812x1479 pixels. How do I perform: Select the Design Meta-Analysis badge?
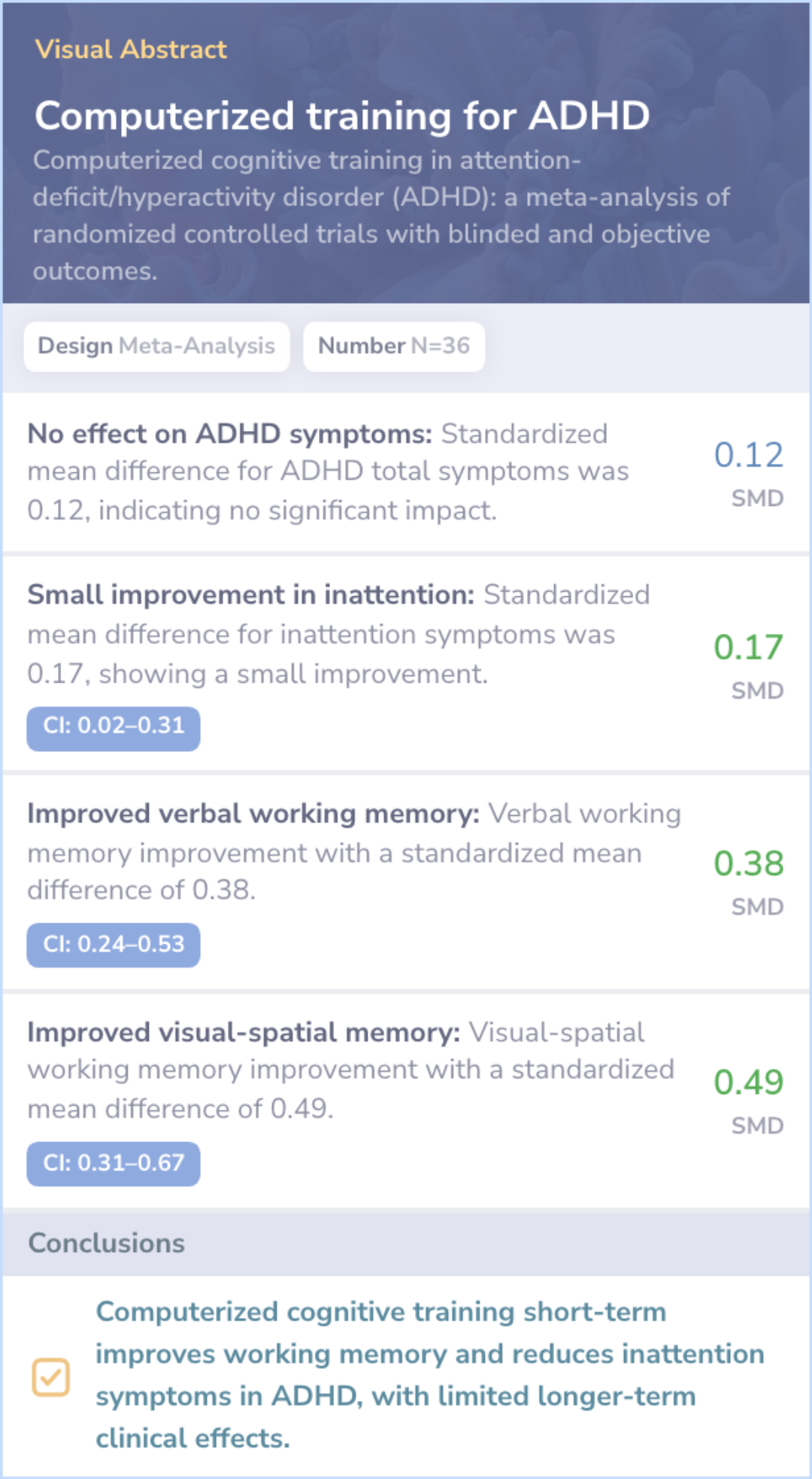click(156, 346)
